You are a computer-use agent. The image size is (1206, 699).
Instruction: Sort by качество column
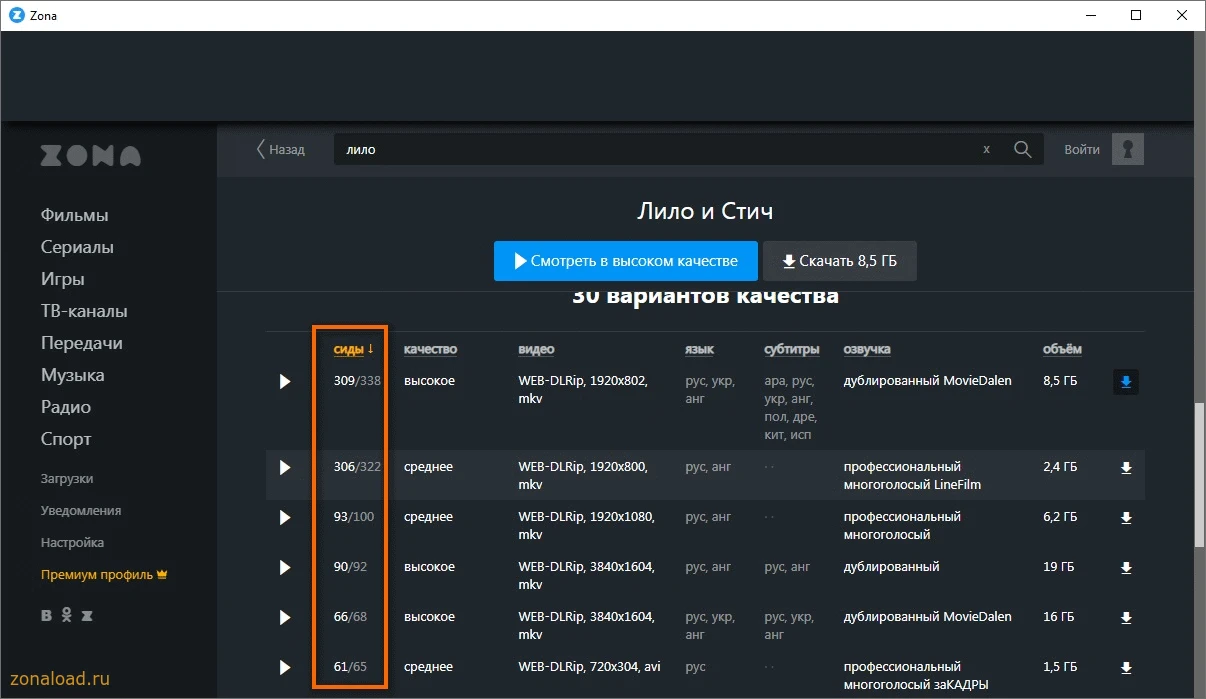pyautogui.click(x=430, y=349)
